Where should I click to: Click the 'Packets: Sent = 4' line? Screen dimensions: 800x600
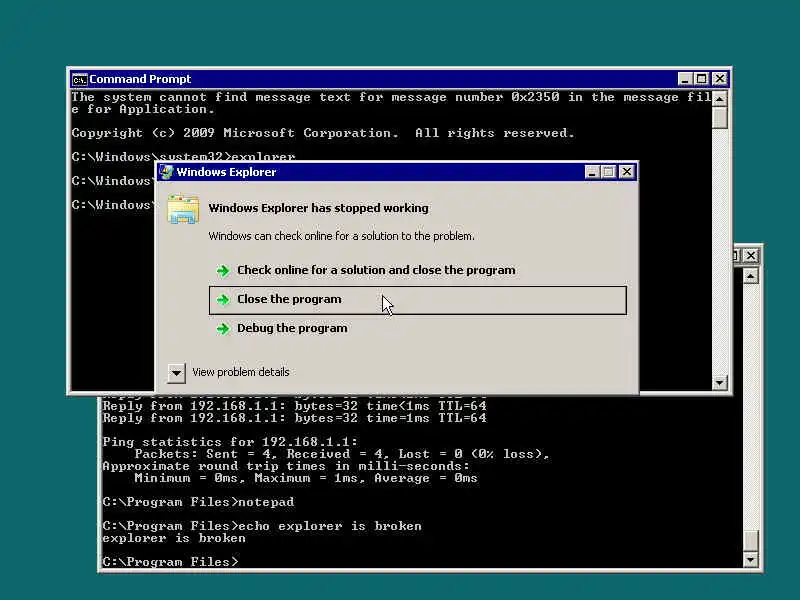click(341, 454)
